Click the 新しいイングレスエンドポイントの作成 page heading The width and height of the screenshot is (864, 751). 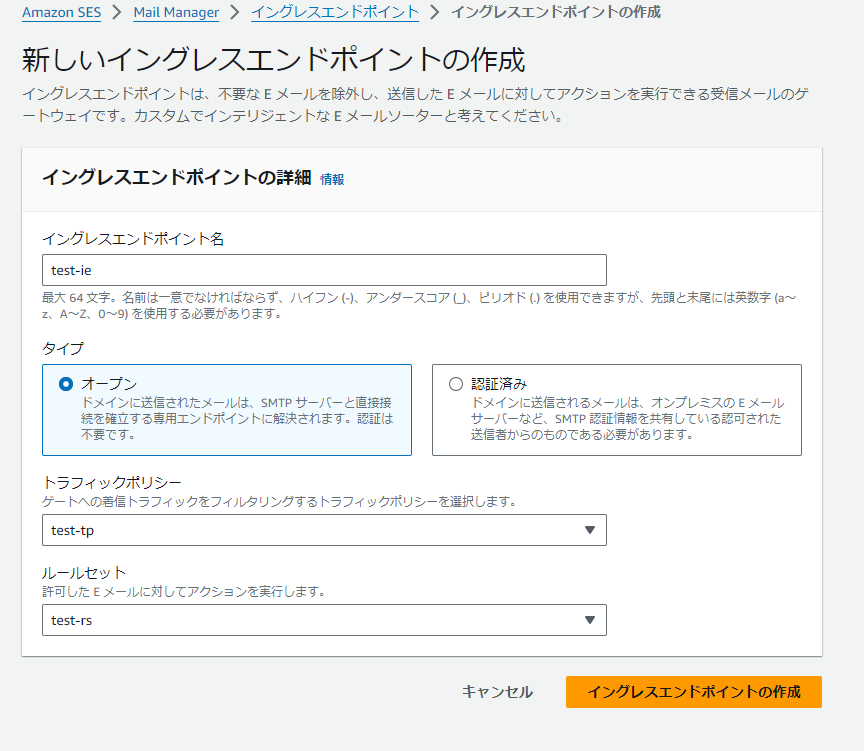pyautogui.click(x=273, y=60)
